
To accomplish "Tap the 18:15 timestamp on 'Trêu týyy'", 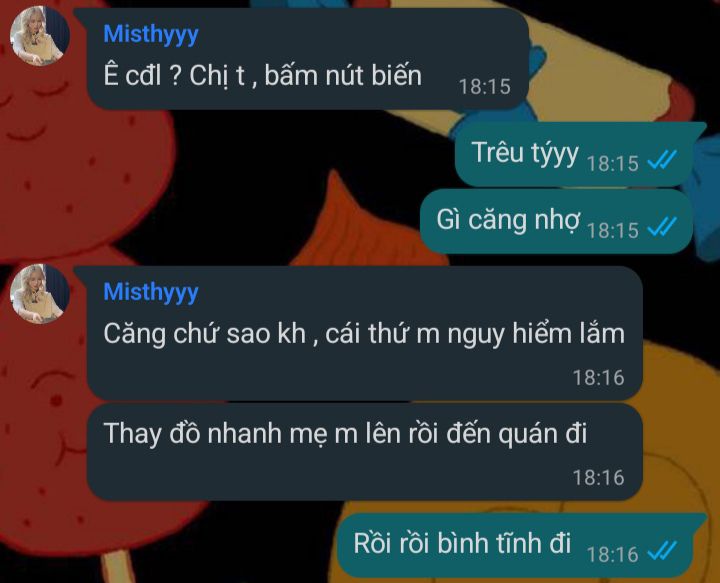I will pyautogui.click(x=613, y=163).
